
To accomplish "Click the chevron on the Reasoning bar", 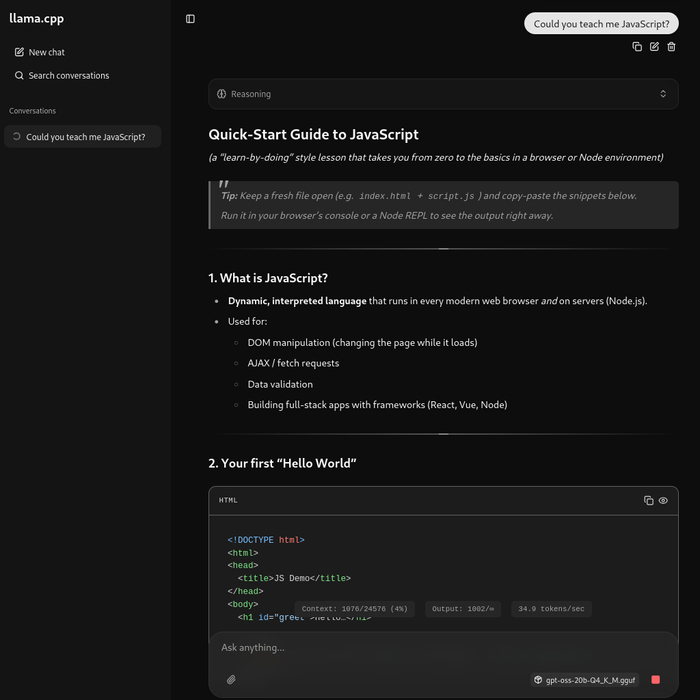I will [x=662, y=94].
